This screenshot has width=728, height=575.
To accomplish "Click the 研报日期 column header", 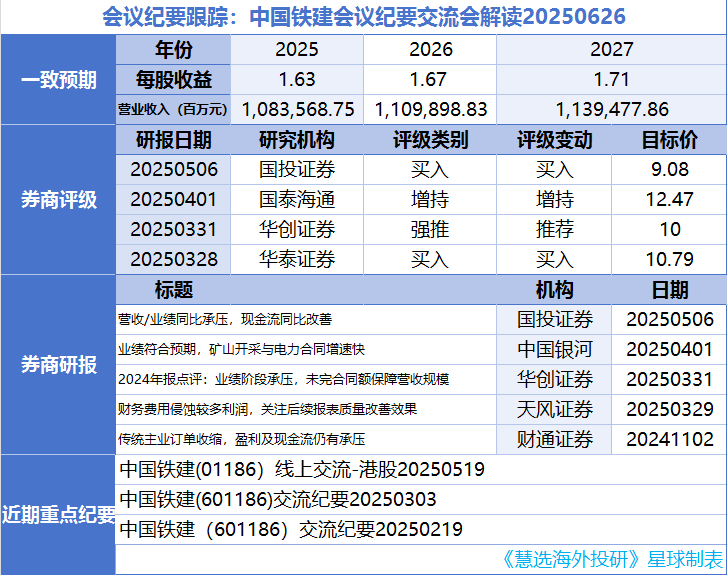I will [173, 140].
